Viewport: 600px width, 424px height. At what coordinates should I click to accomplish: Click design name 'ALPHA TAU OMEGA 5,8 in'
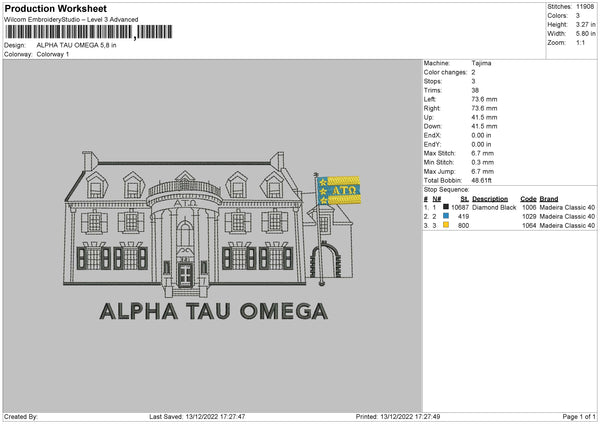pos(77,45)
